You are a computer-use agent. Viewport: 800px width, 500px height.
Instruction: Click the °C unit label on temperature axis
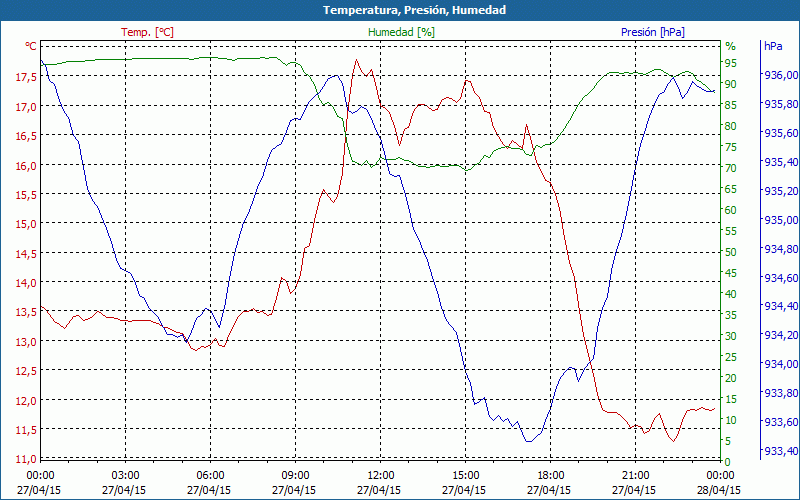coord(31,46)
